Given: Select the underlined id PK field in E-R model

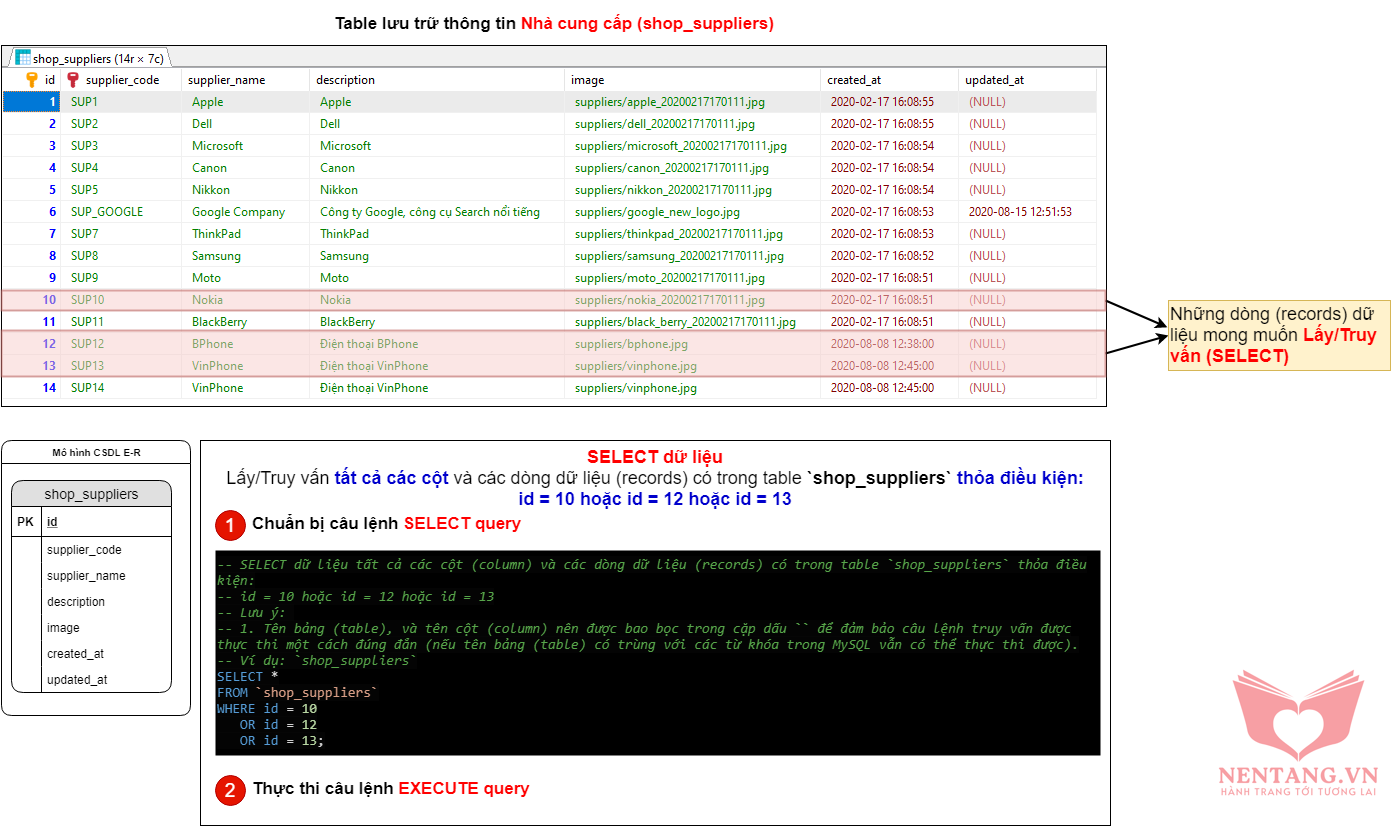Looking at the screenshot, I should pos(52,522).
